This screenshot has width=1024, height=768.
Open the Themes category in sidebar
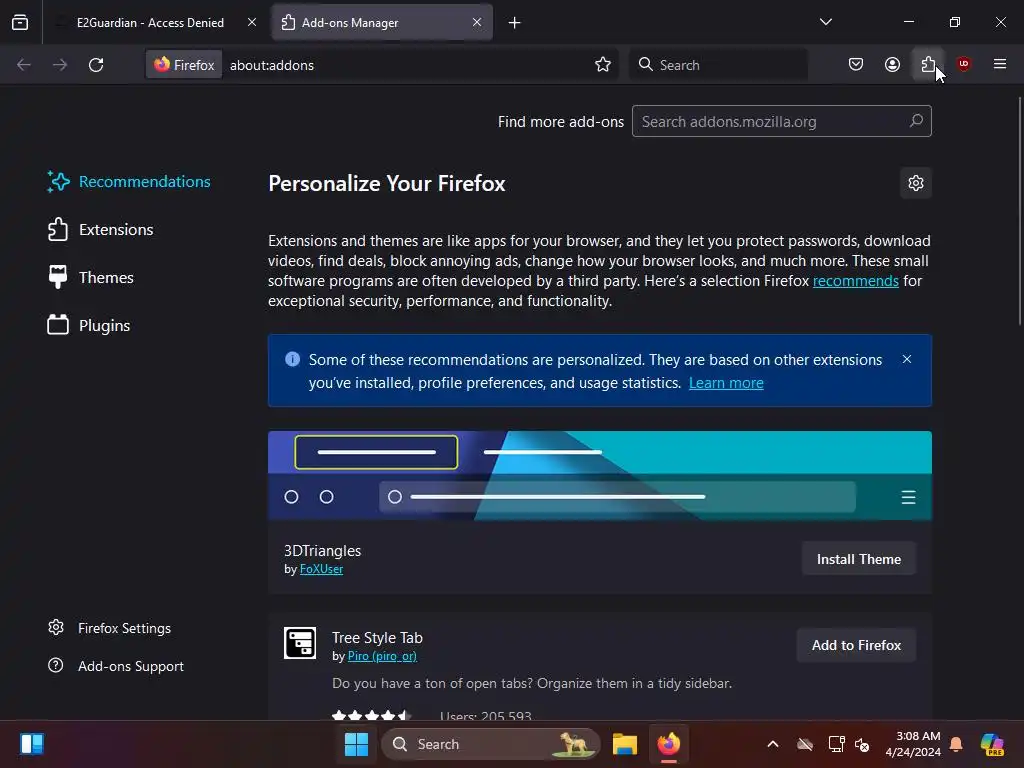tap(91, 278)
